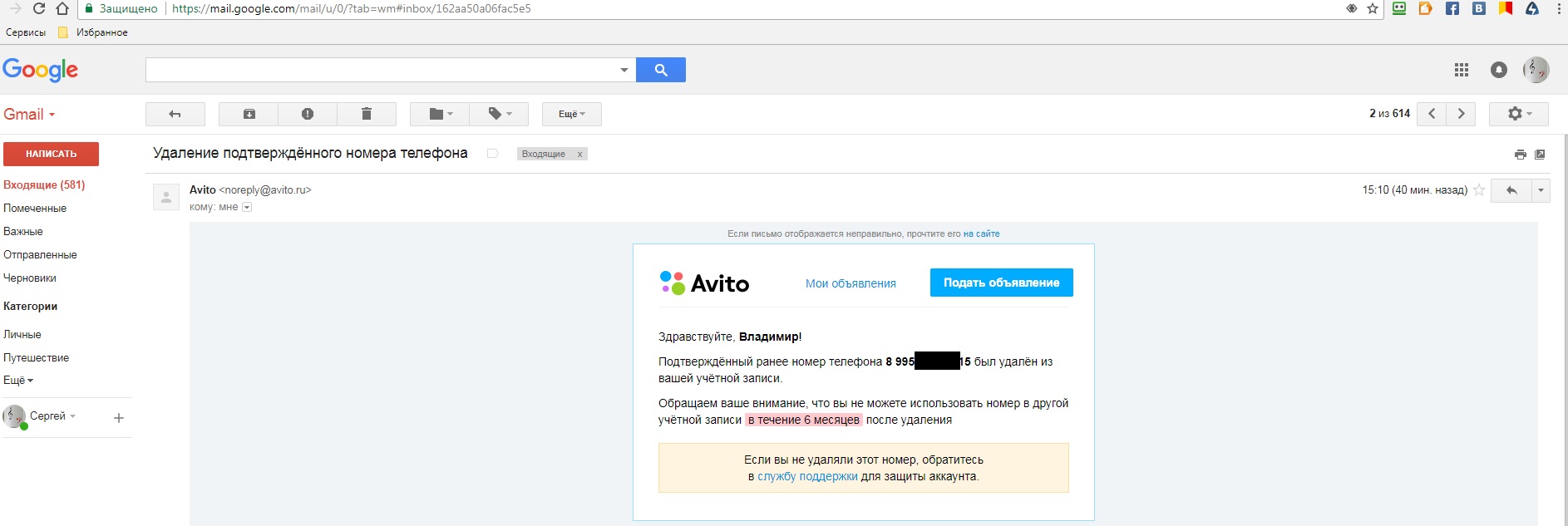Archive this email
Screen dimensions: 1568x526
click(x=249, y=114)
